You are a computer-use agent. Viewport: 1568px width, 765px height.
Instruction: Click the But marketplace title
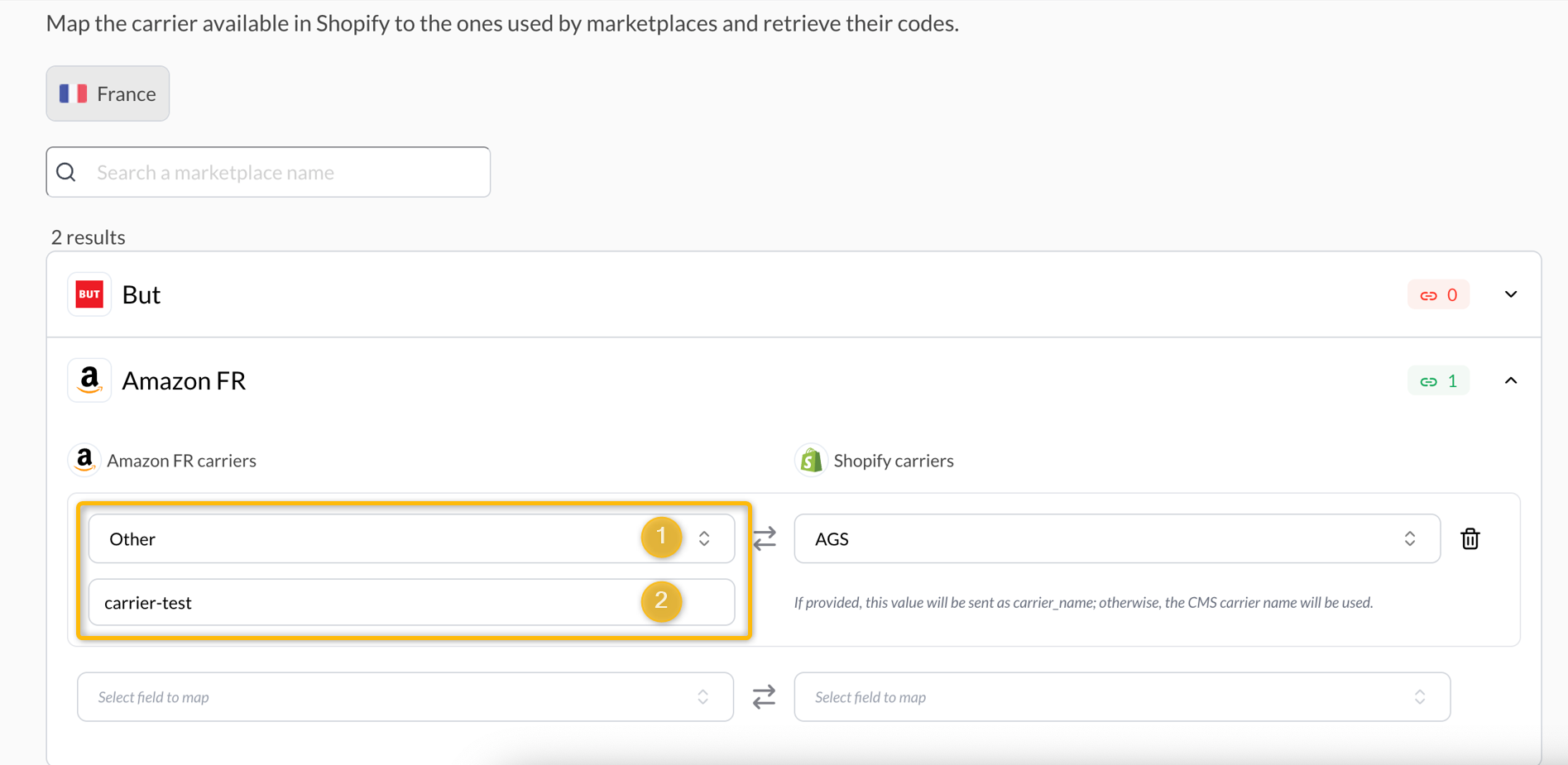(141, 294)
